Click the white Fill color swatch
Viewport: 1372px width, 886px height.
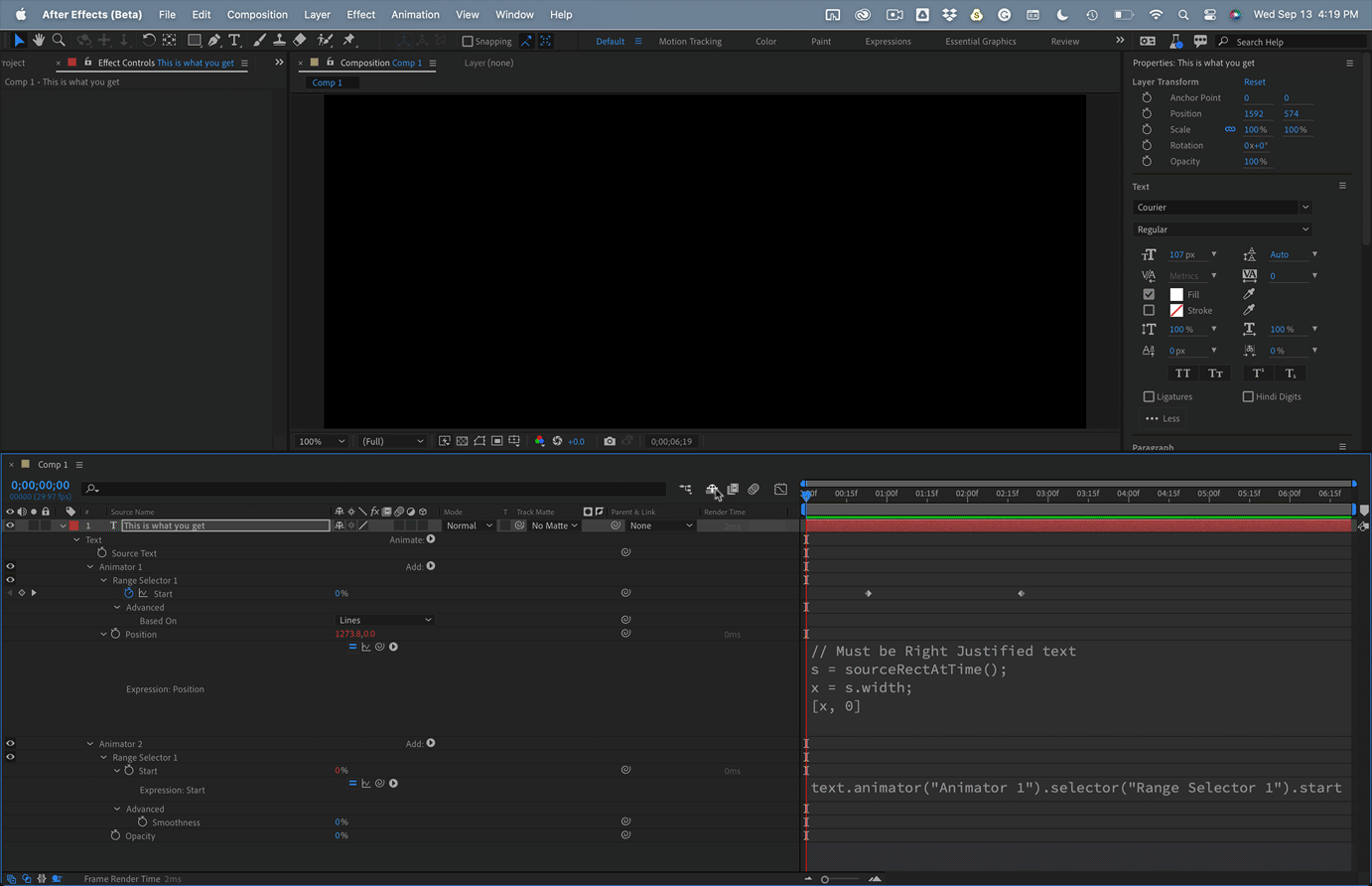[x=1176, y=294]
